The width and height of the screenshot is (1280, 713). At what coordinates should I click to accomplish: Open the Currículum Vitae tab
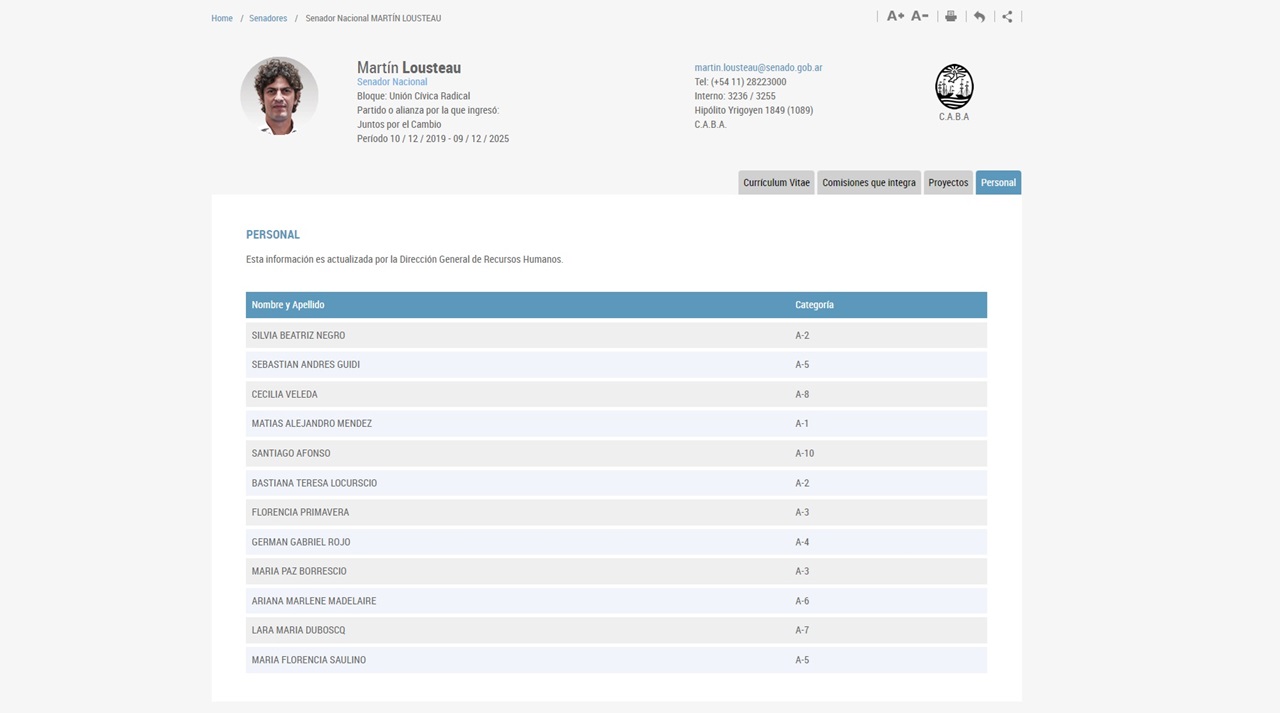point(776,183)
